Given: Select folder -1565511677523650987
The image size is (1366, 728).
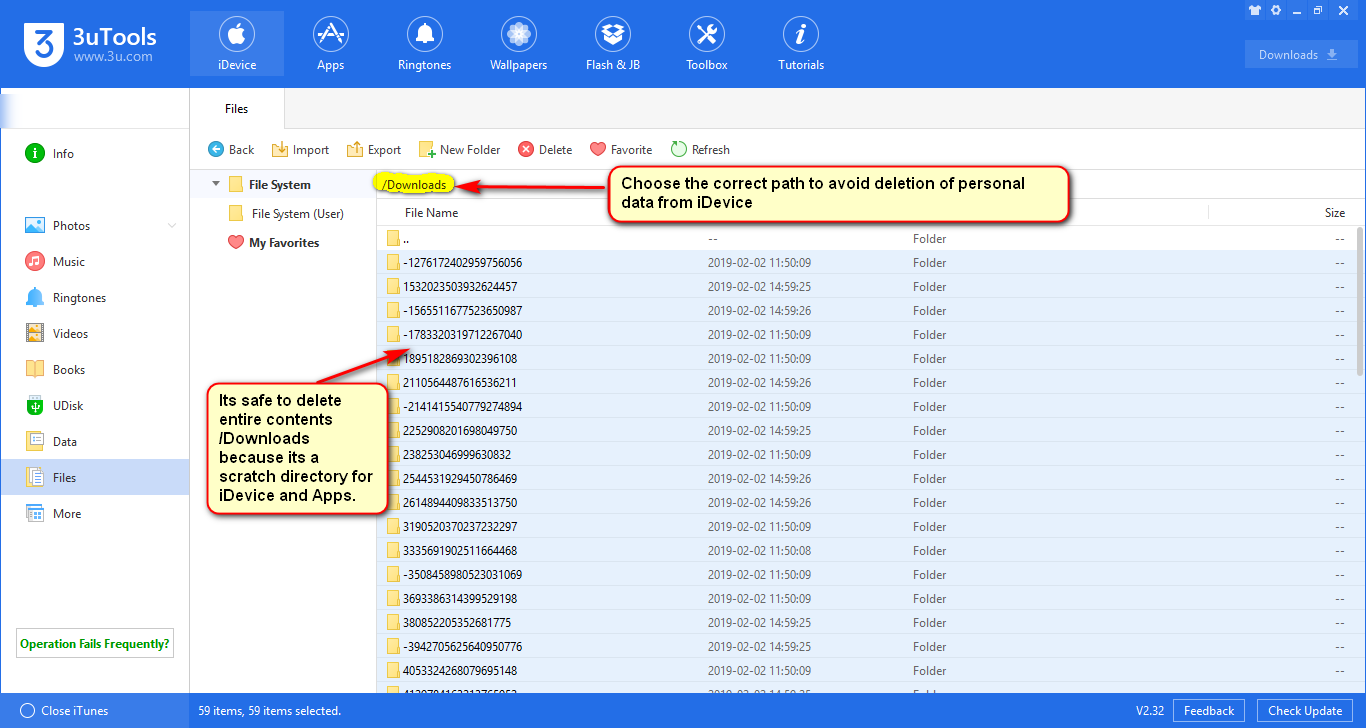Looking at the screenshot, I should [866, 311].
